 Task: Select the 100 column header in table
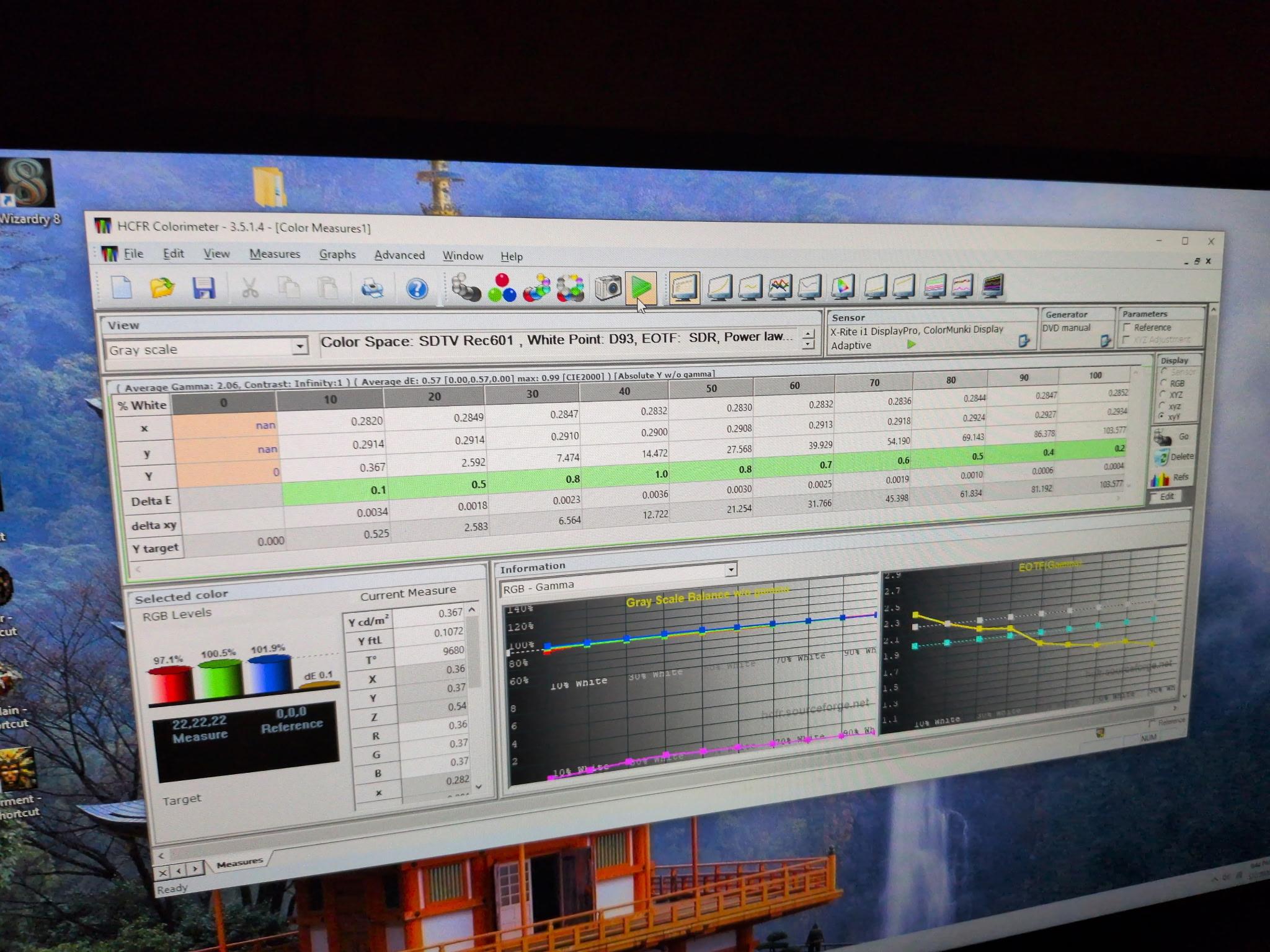click(x=1095, y=375)
